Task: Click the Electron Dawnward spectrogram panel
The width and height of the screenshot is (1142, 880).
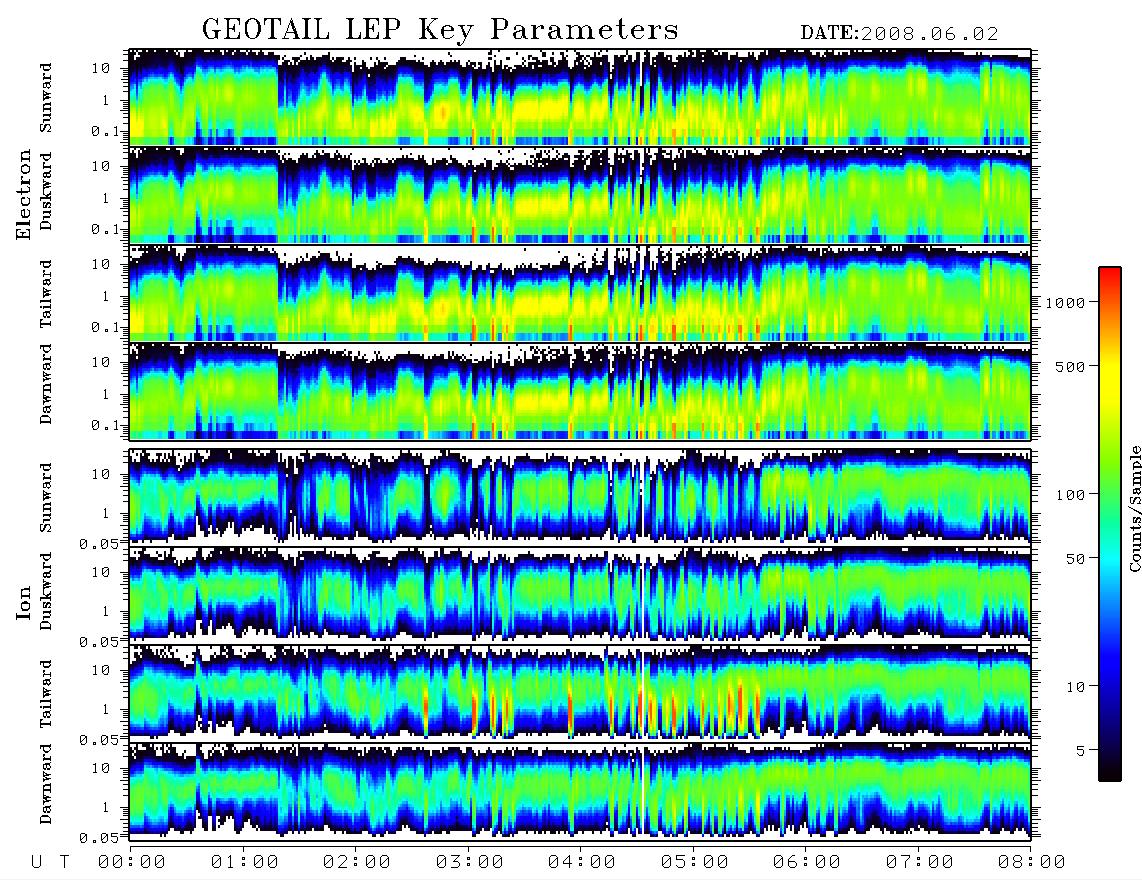Action: [580, 392]
